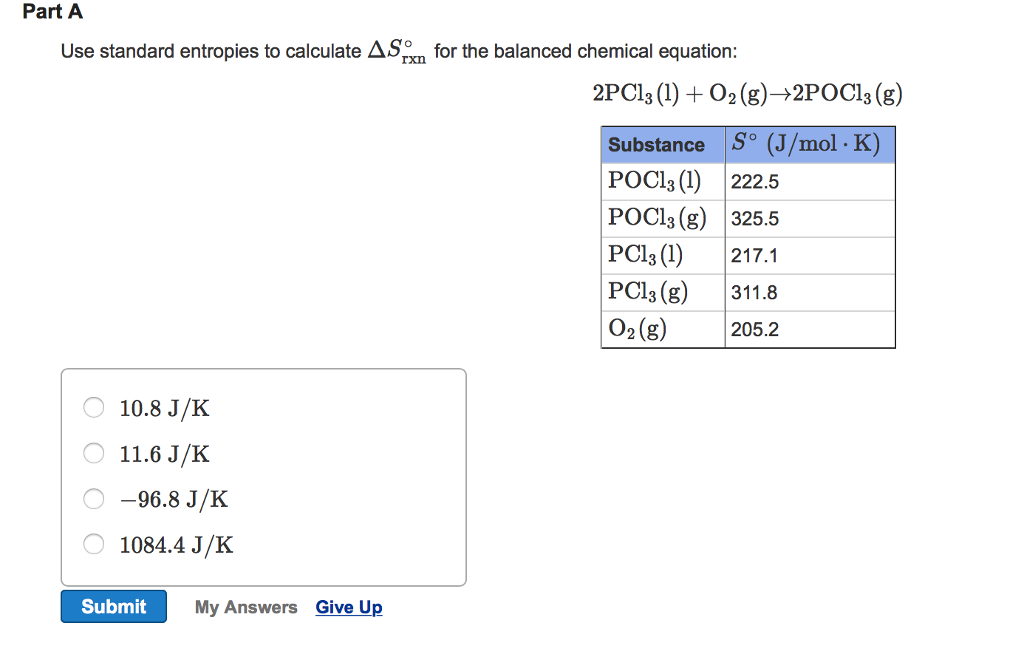
Task: Click the entropy value 217.1
Action: 748,255
